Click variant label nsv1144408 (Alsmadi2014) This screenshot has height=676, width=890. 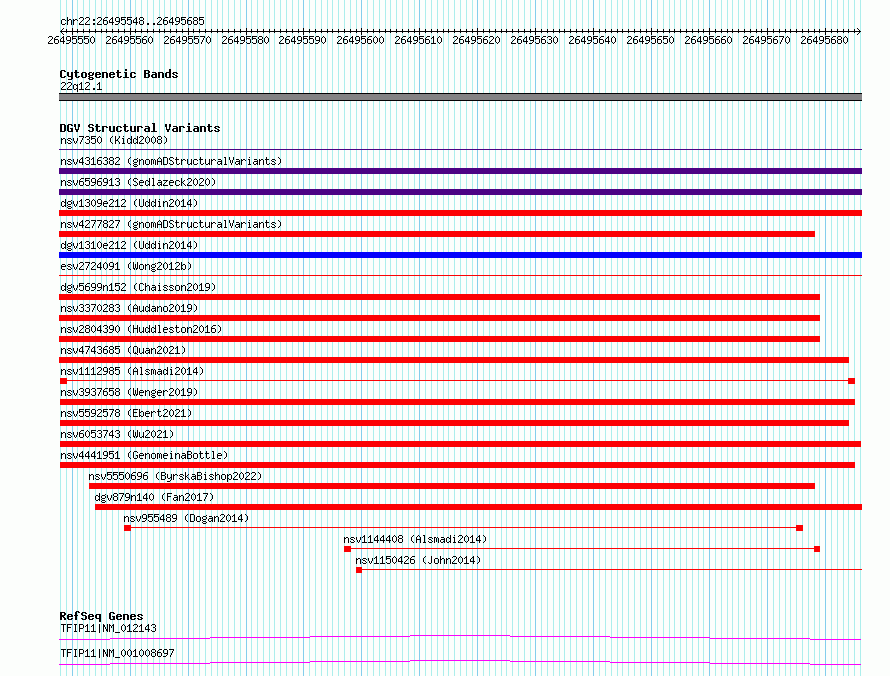click(415, 539)
